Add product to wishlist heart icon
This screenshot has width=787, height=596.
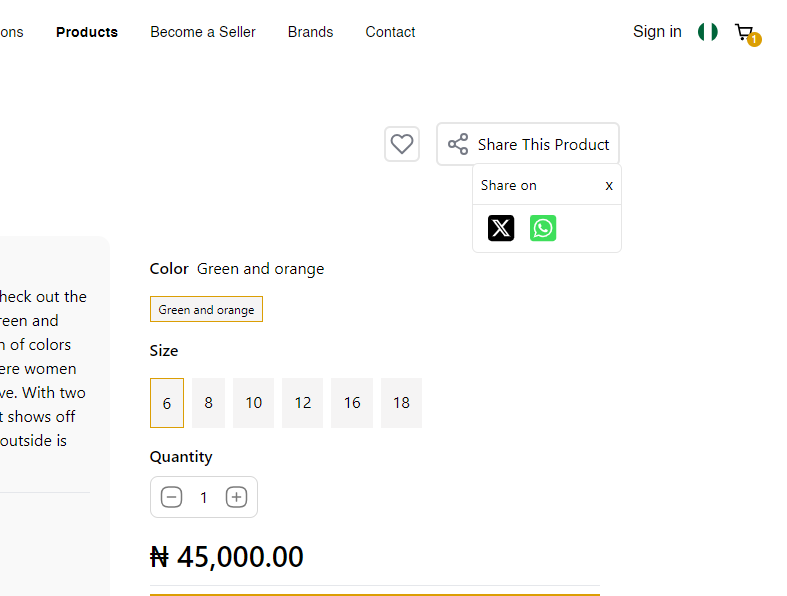pos(402,144)
